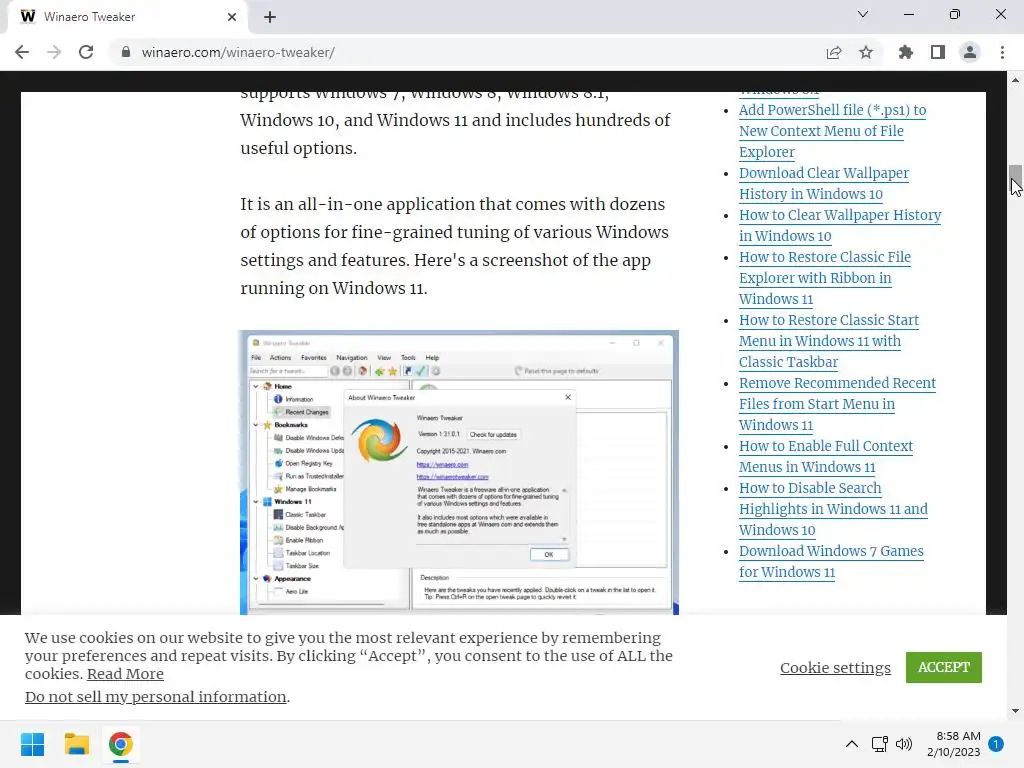Open a new browser tab
The width and height of the screenshot is (1024, 768).
coord(270,17)
